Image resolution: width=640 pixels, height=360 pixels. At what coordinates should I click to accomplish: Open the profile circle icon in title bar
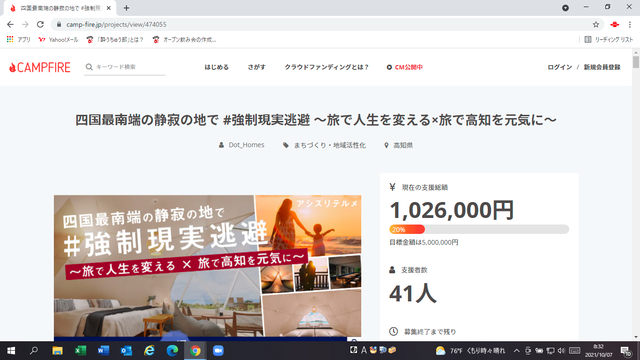565,8
